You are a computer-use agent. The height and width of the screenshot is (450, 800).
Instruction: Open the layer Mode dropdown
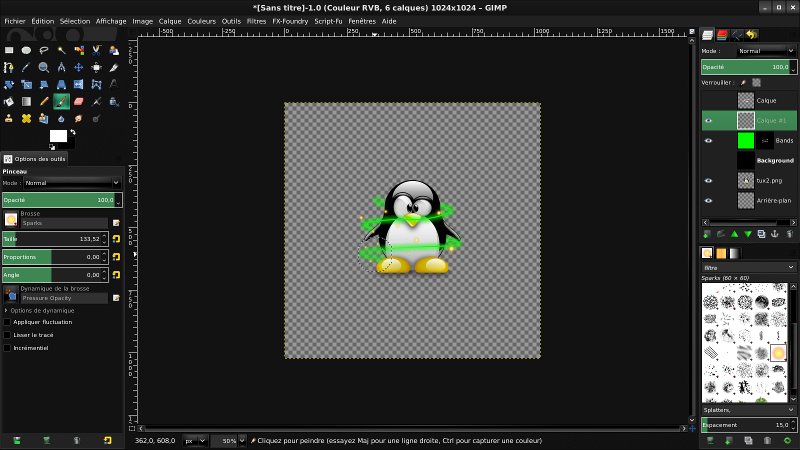(x=766, y=51)
